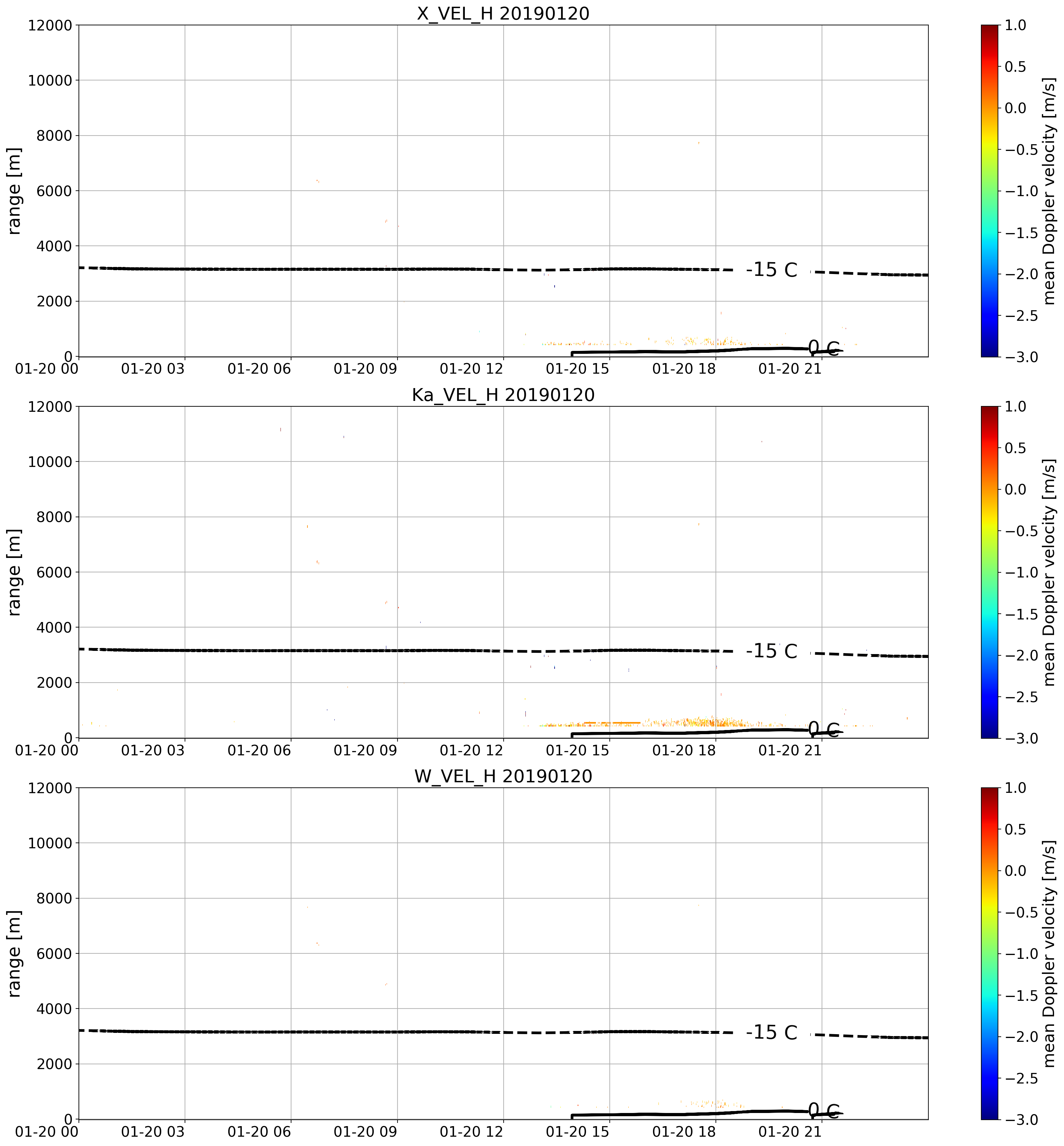Screen dimensions: 1064x1146
Task: Click the top colorbar's mean Doppler velocity label
Action: click(x=1050, y=191)
